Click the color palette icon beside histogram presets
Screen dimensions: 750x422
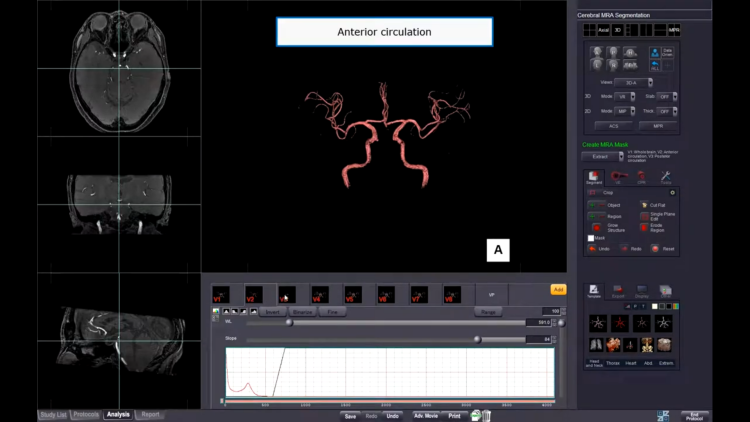[x=216, y=311]
